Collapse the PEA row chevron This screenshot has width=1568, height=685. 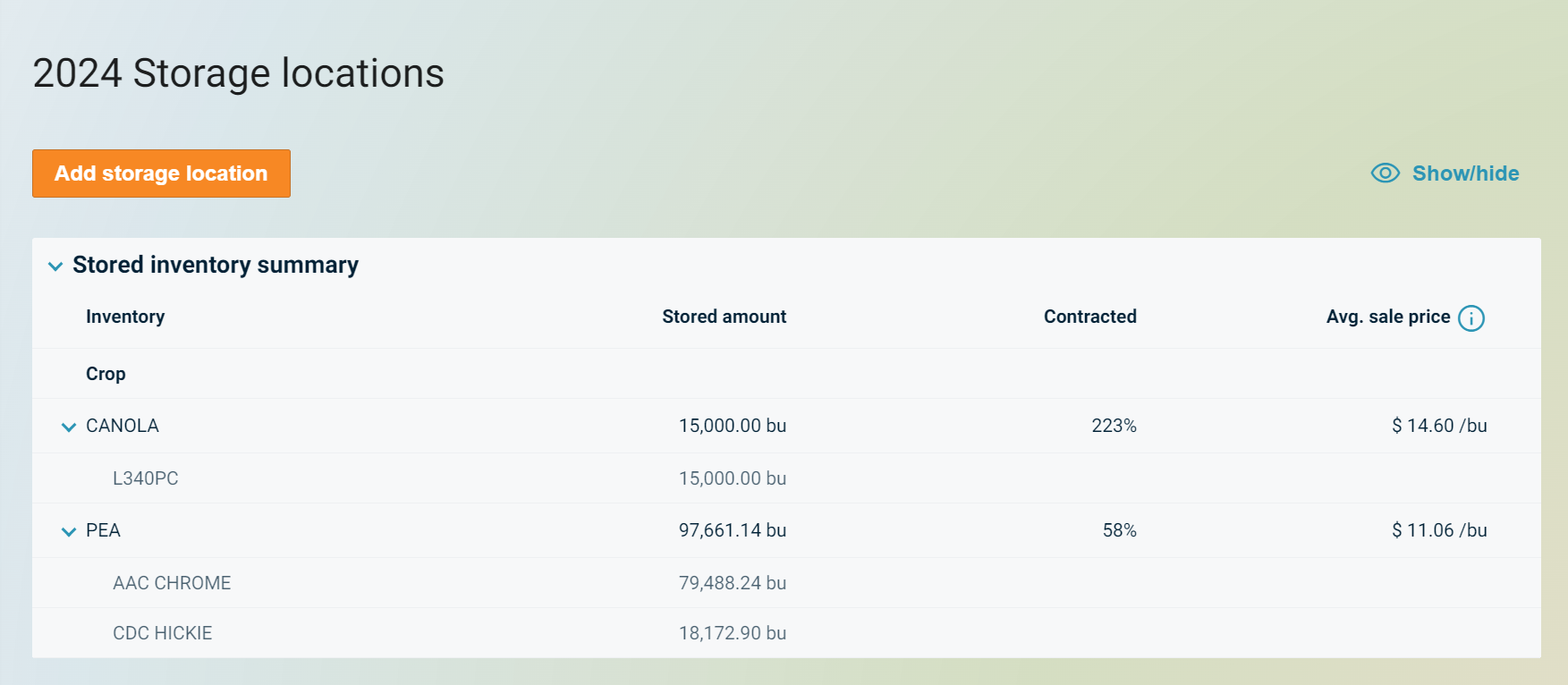point(69,532)
